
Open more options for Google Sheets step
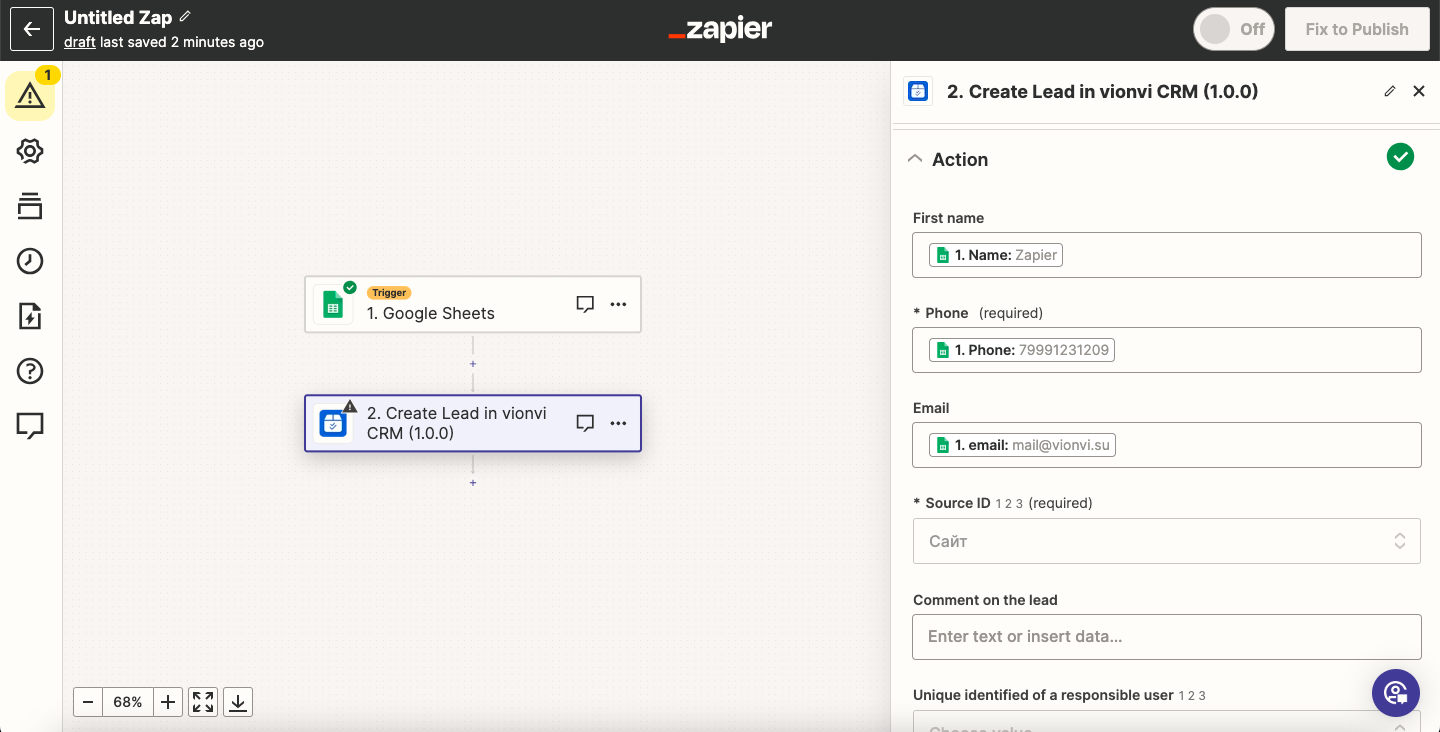click(618, 304)
